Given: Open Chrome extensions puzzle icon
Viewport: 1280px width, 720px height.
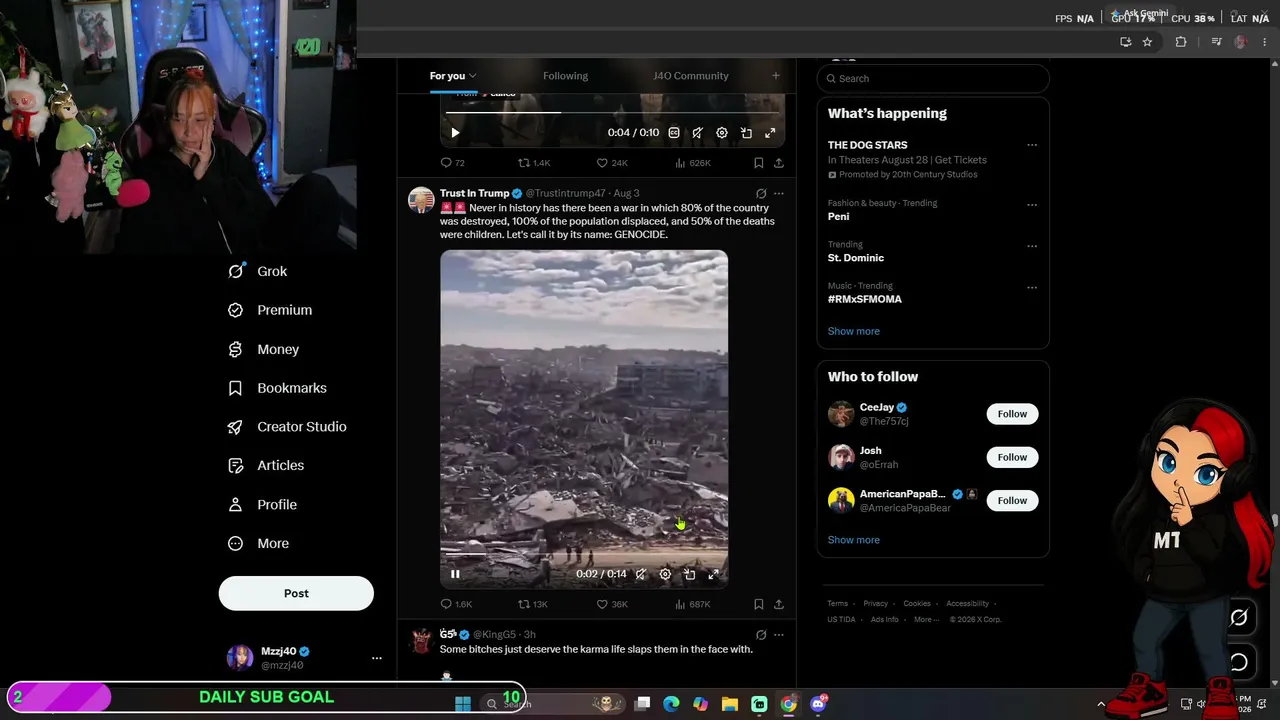Looking at the screenshot, I should pos(1181,42).
